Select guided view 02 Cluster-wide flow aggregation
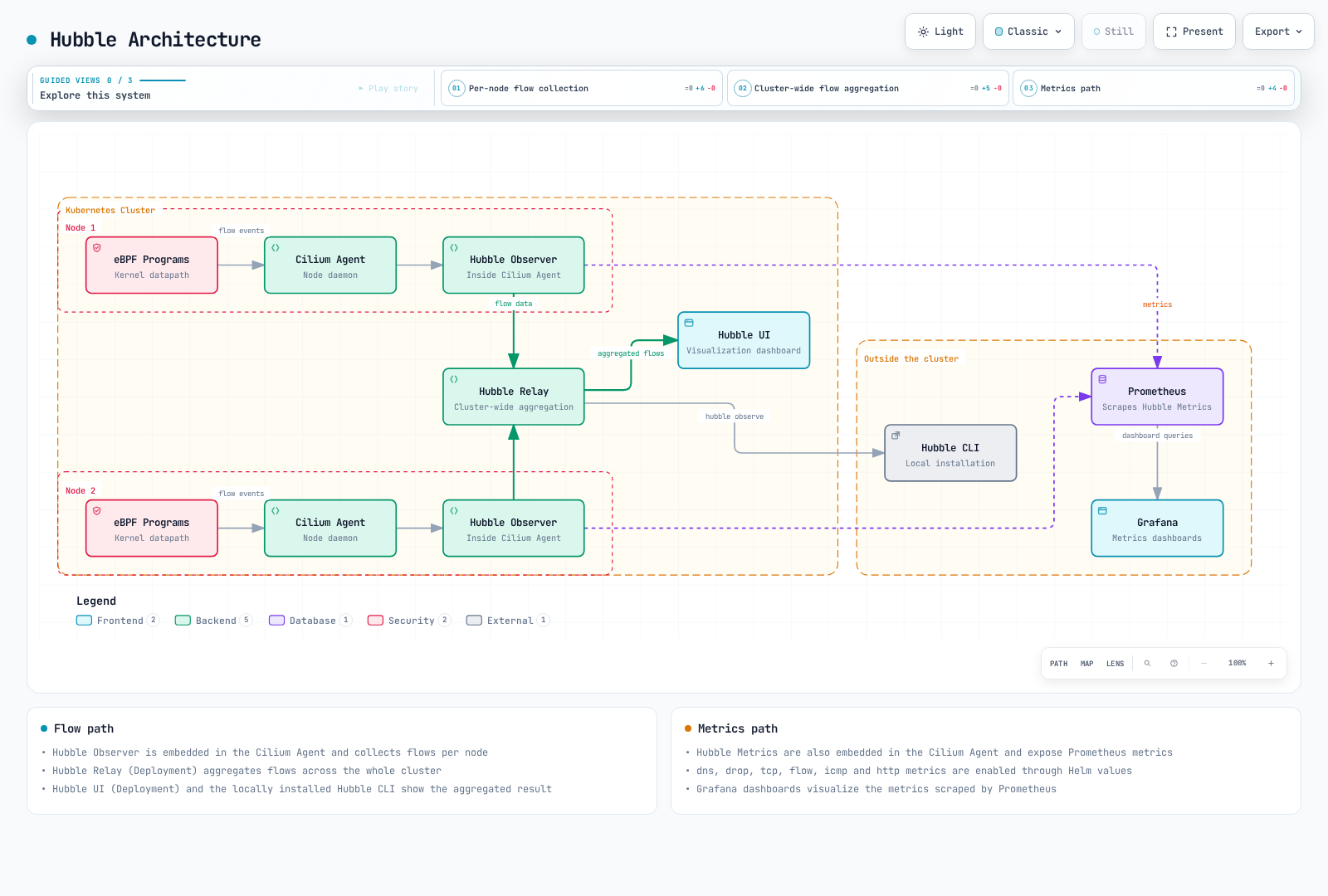 click(868, 88)
